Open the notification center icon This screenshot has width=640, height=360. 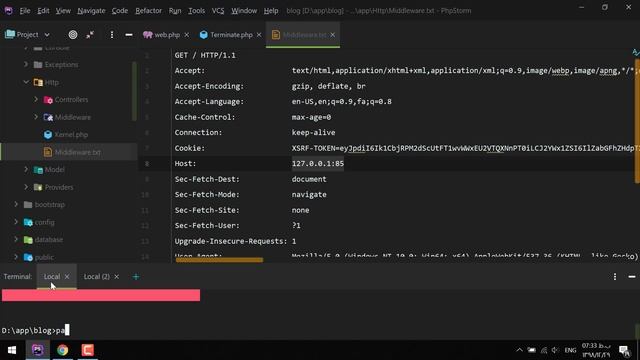point(624,350)
